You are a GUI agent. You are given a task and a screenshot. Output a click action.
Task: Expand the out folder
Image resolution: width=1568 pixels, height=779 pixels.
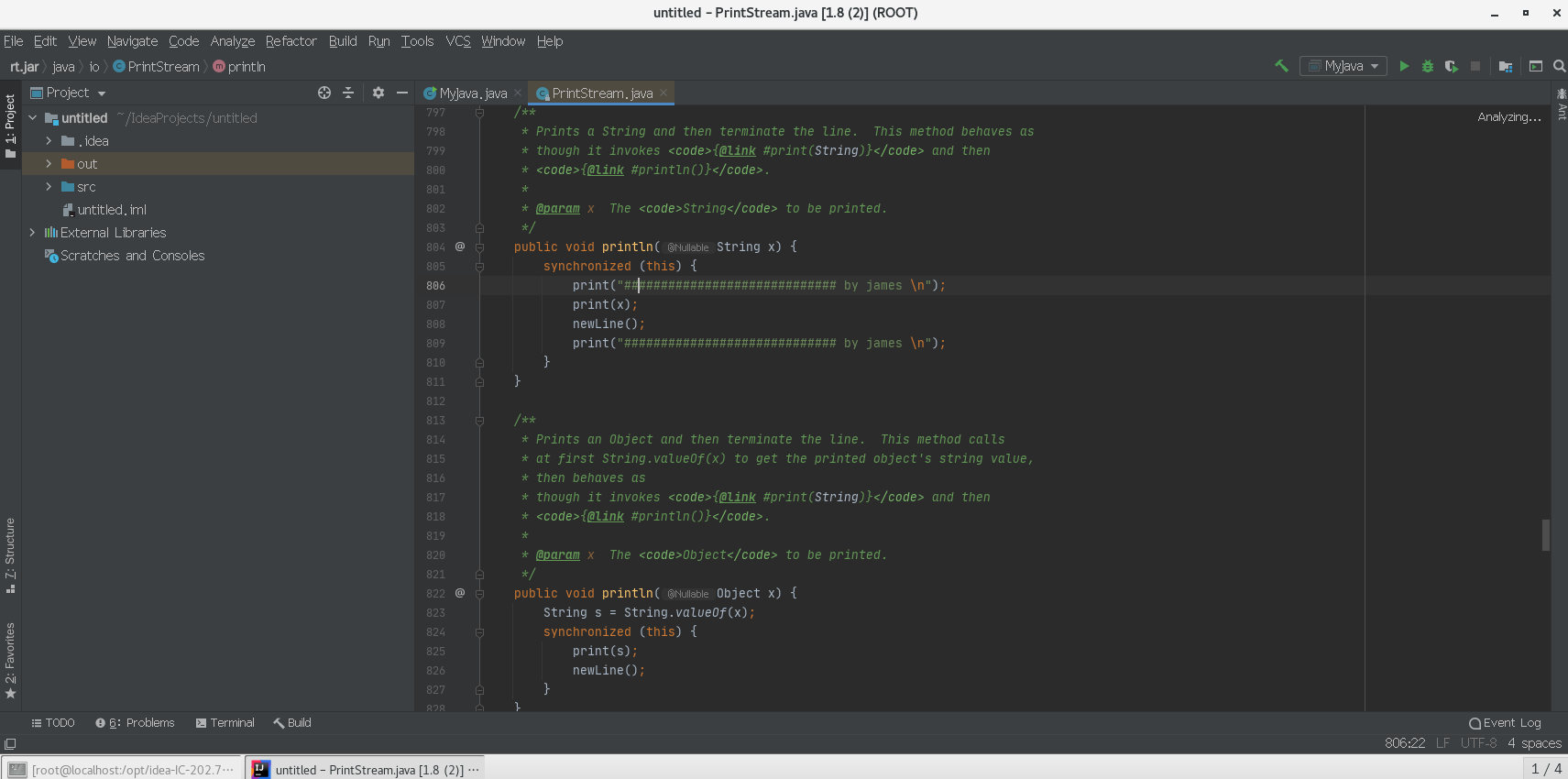click(x=49, y=164)
